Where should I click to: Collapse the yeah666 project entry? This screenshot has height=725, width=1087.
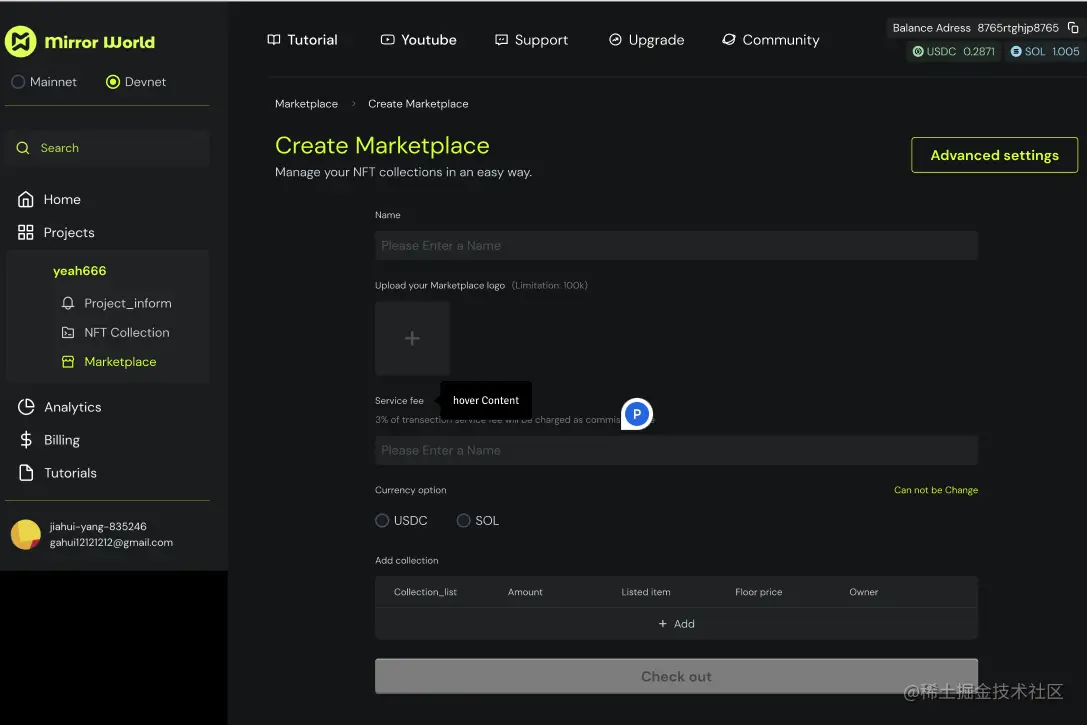click(80, 271)
